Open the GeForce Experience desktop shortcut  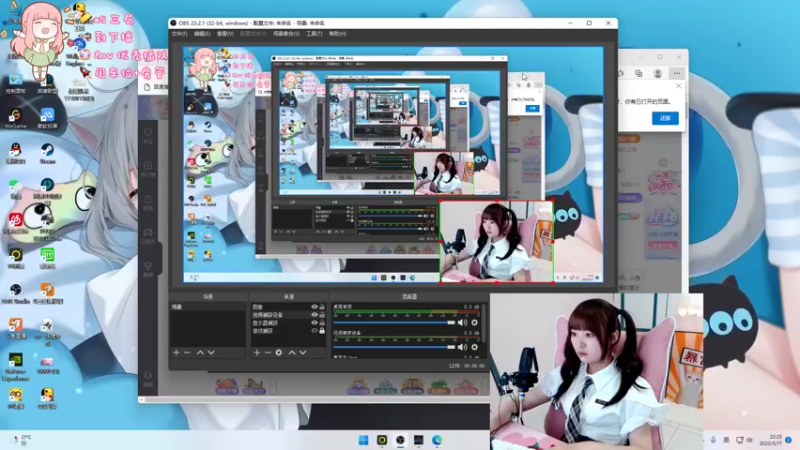click(15, 367)
